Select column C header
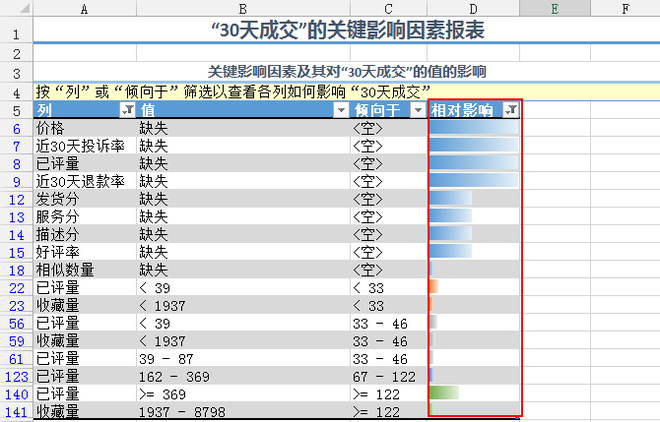The height and width of the screenshot is (422, 660). [389, 8]
